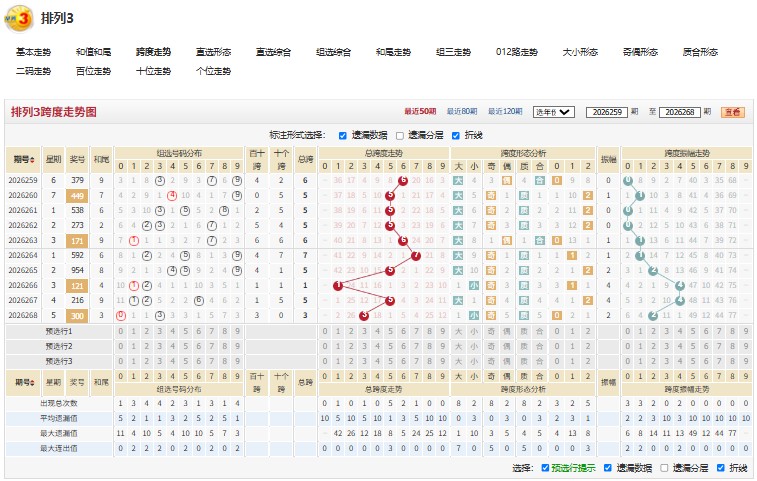This screenshot has height=481, width=757.
Task: Open 直选综合 chart
Action: pyautogui.click(x=273, y=52)
